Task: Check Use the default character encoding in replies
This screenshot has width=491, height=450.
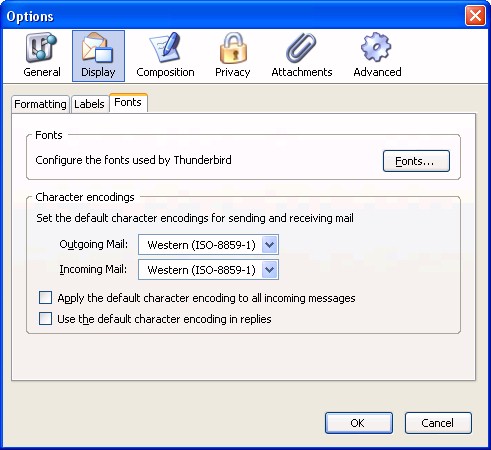Action: point(45,318)
